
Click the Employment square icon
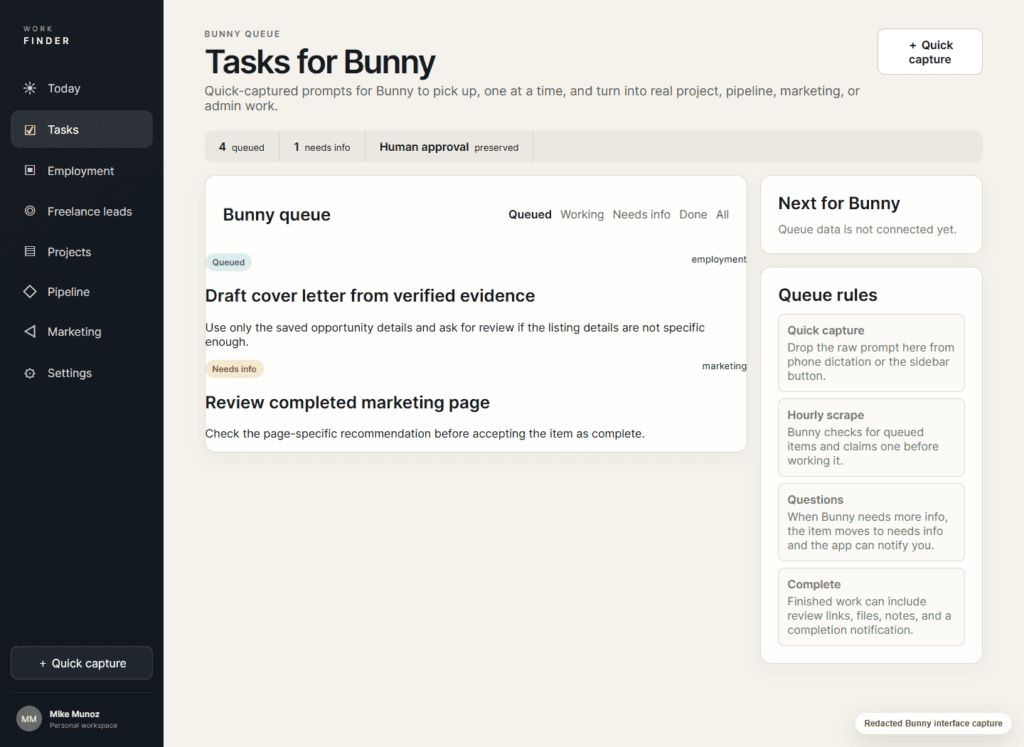pyautogui.click(x=30, y=170)
